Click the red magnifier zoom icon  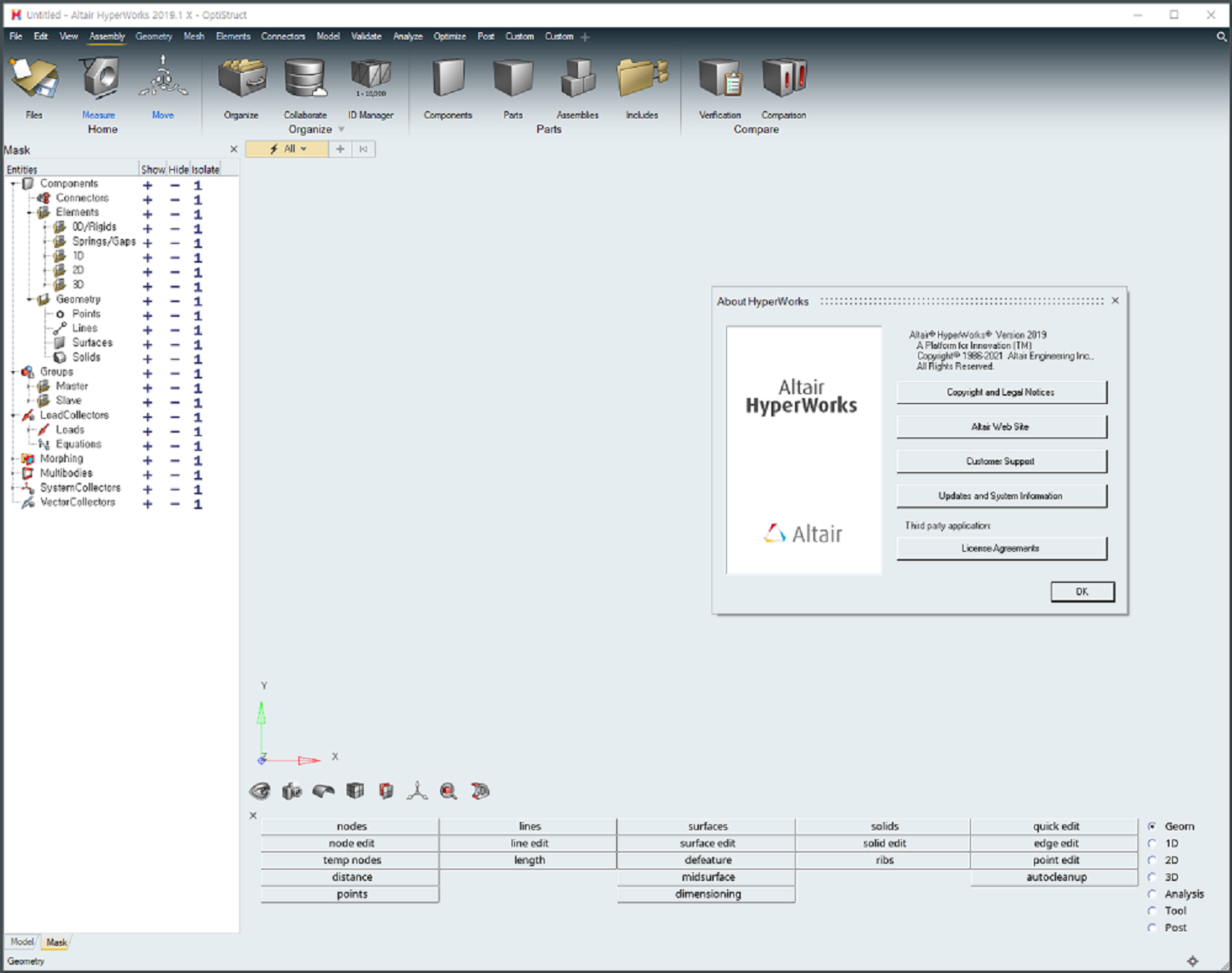click(448, 791)
